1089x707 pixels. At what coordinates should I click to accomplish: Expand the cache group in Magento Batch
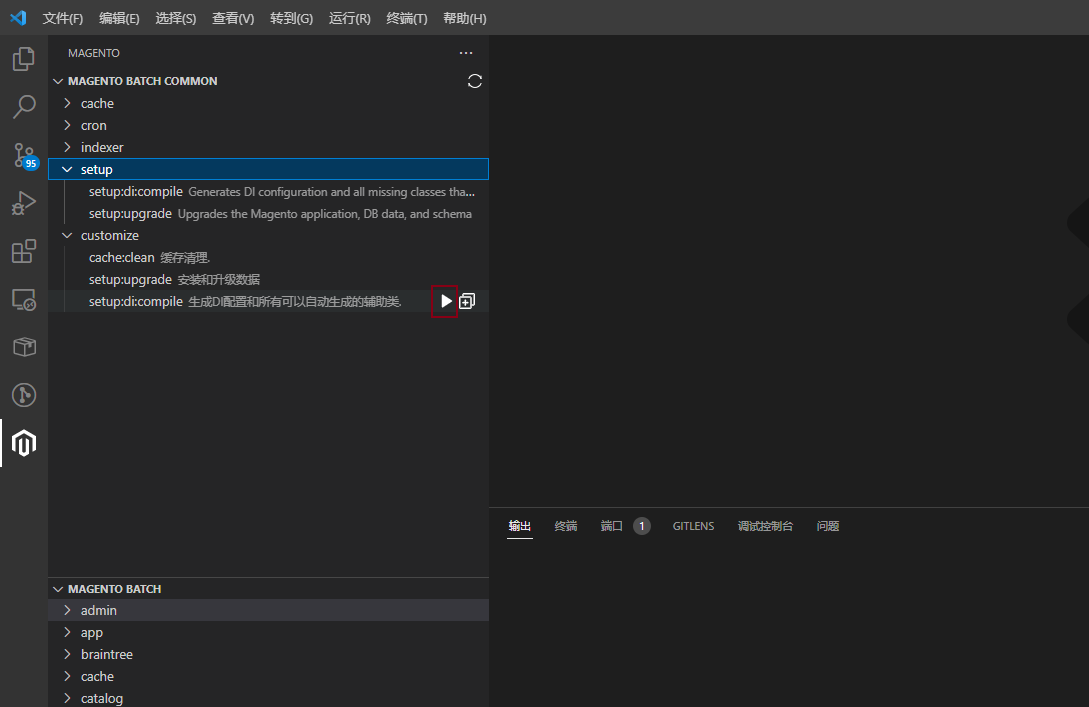coord(67,676)
